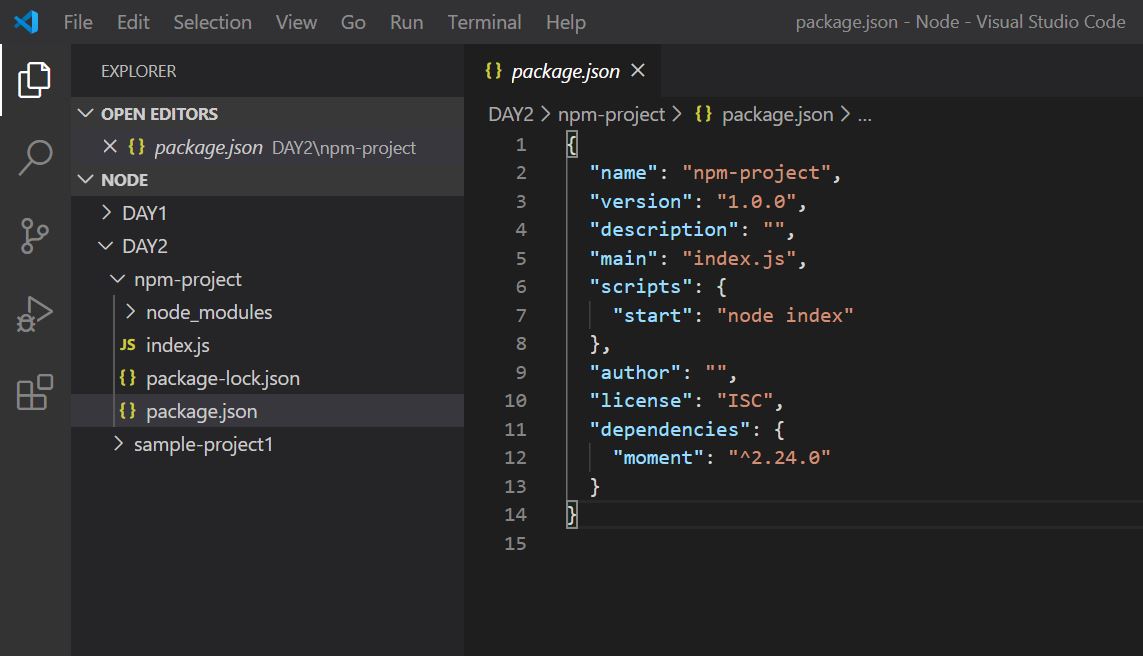This screenshot has width=1143, height=656.
Task: Collapse the npm-project folder
Action: (117, 278)
